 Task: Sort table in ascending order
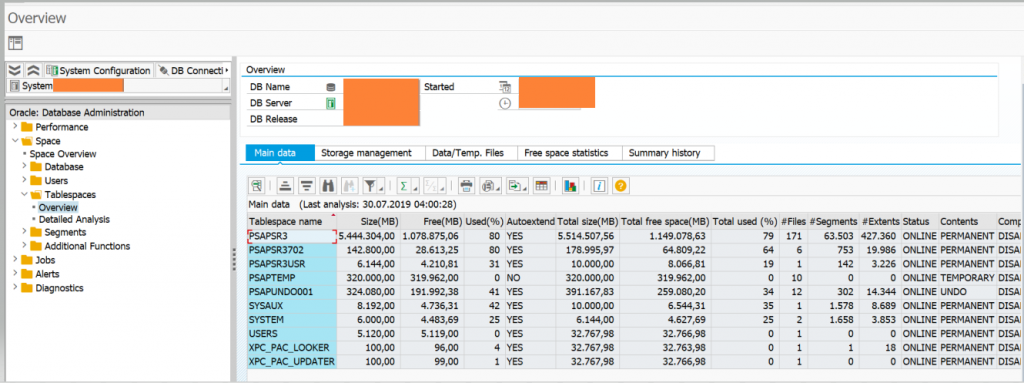click(x=286, y=186)
